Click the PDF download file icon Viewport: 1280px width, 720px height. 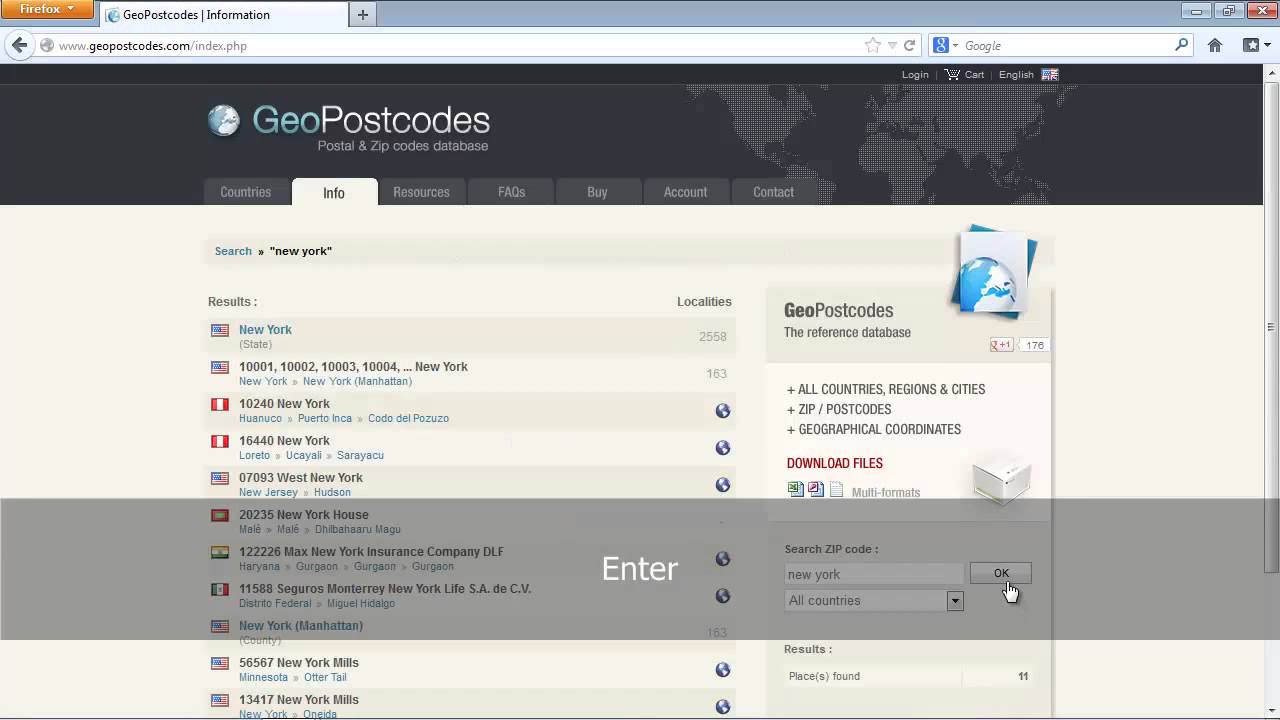click(816, 489)
